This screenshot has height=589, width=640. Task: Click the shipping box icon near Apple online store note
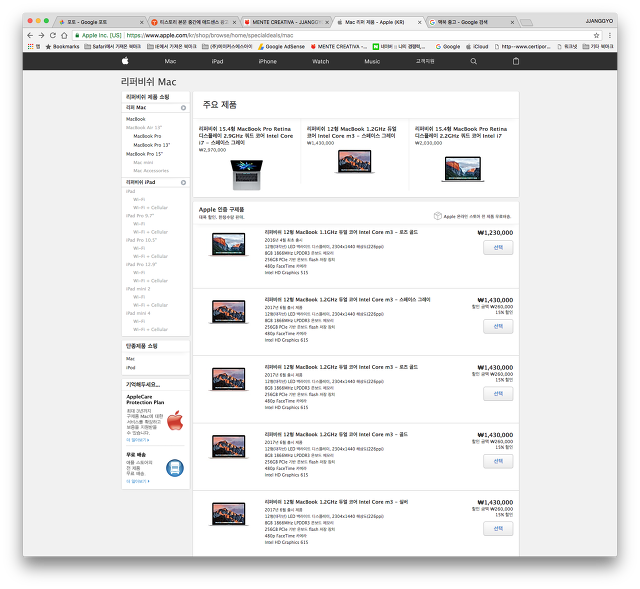438,216
